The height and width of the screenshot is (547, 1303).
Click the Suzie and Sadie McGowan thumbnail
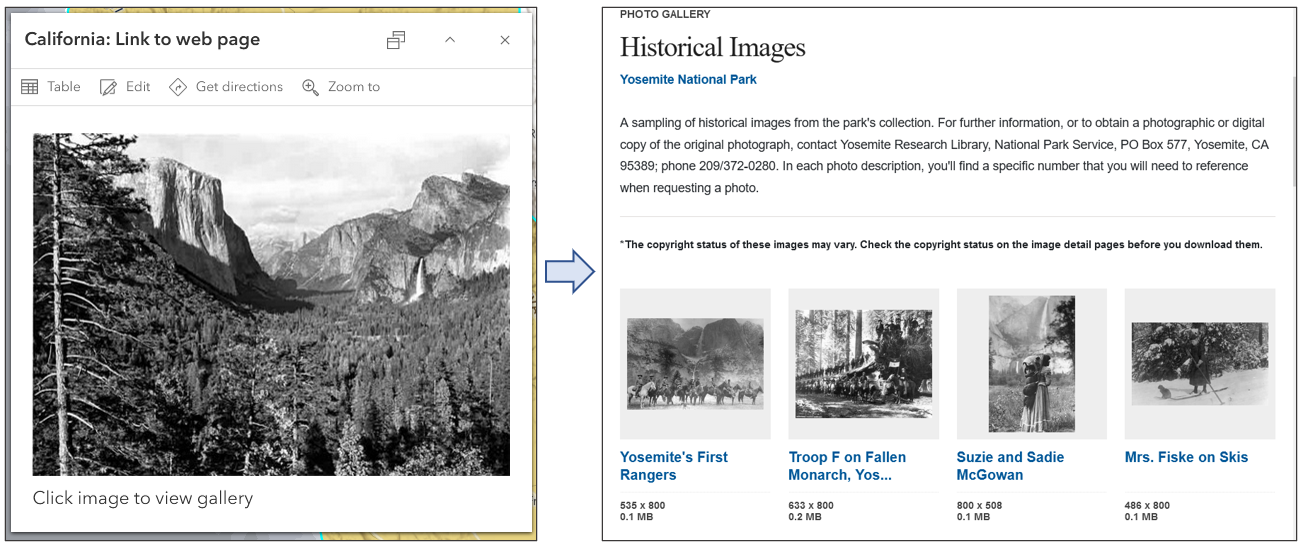1031,364
